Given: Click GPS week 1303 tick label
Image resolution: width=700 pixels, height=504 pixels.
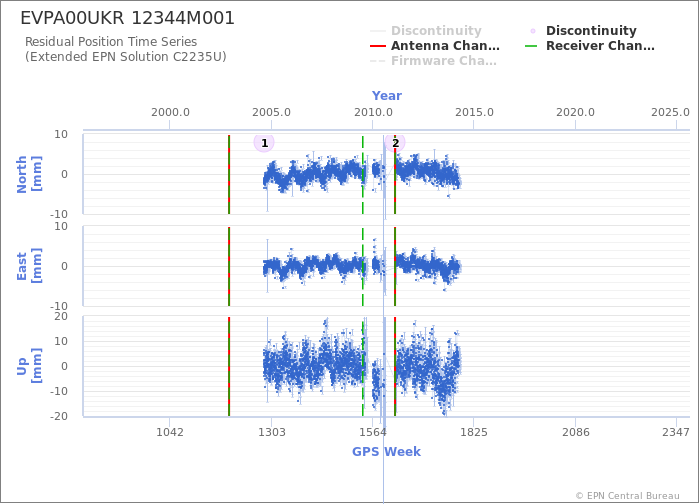Looking at the screenshot, I should (x=271, y=432).
